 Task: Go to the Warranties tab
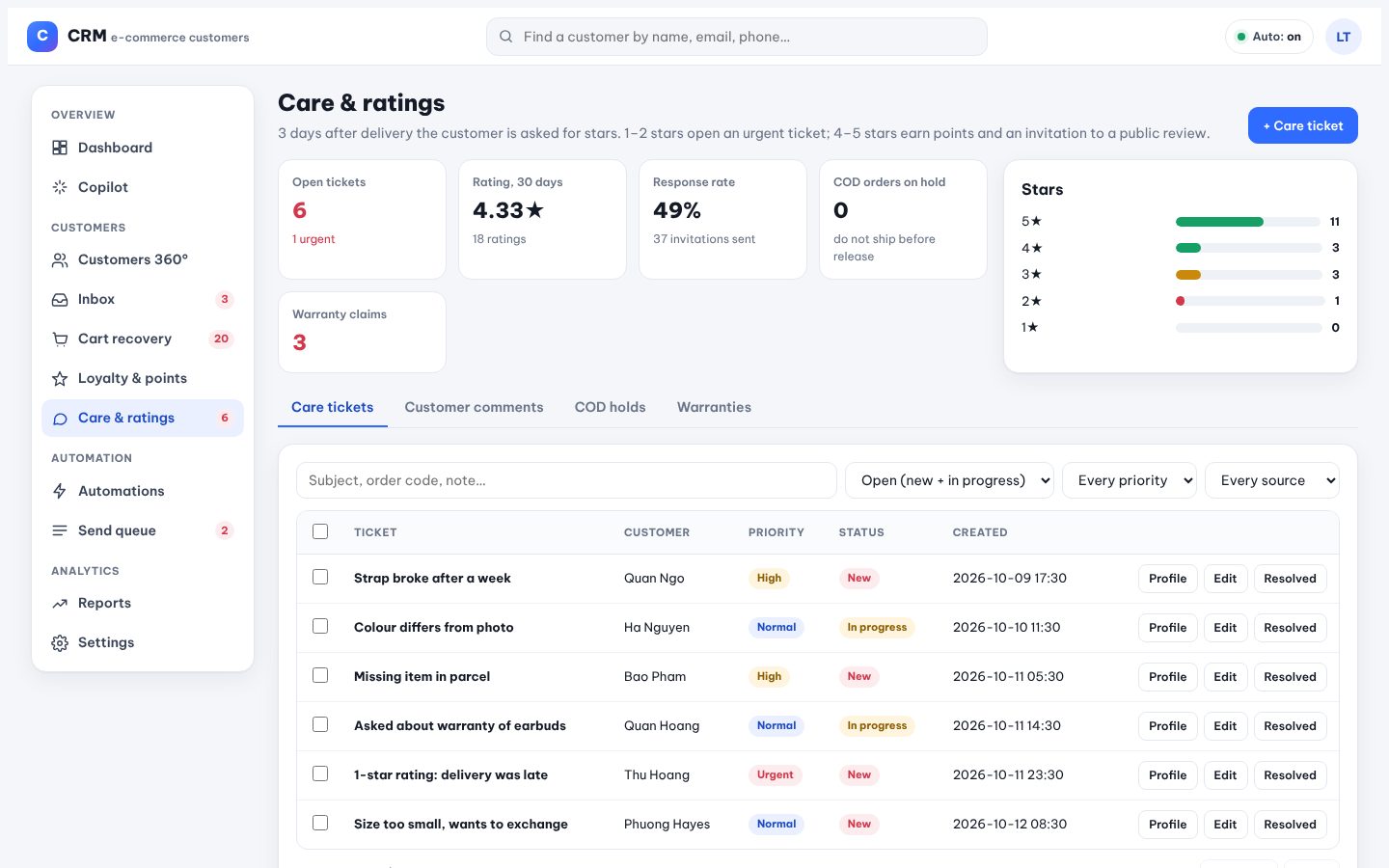point(714,407)
